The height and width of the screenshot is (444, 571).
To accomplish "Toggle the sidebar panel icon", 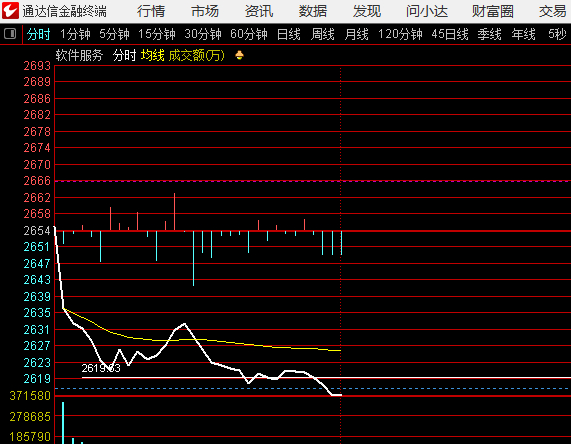I will point(10,34).
